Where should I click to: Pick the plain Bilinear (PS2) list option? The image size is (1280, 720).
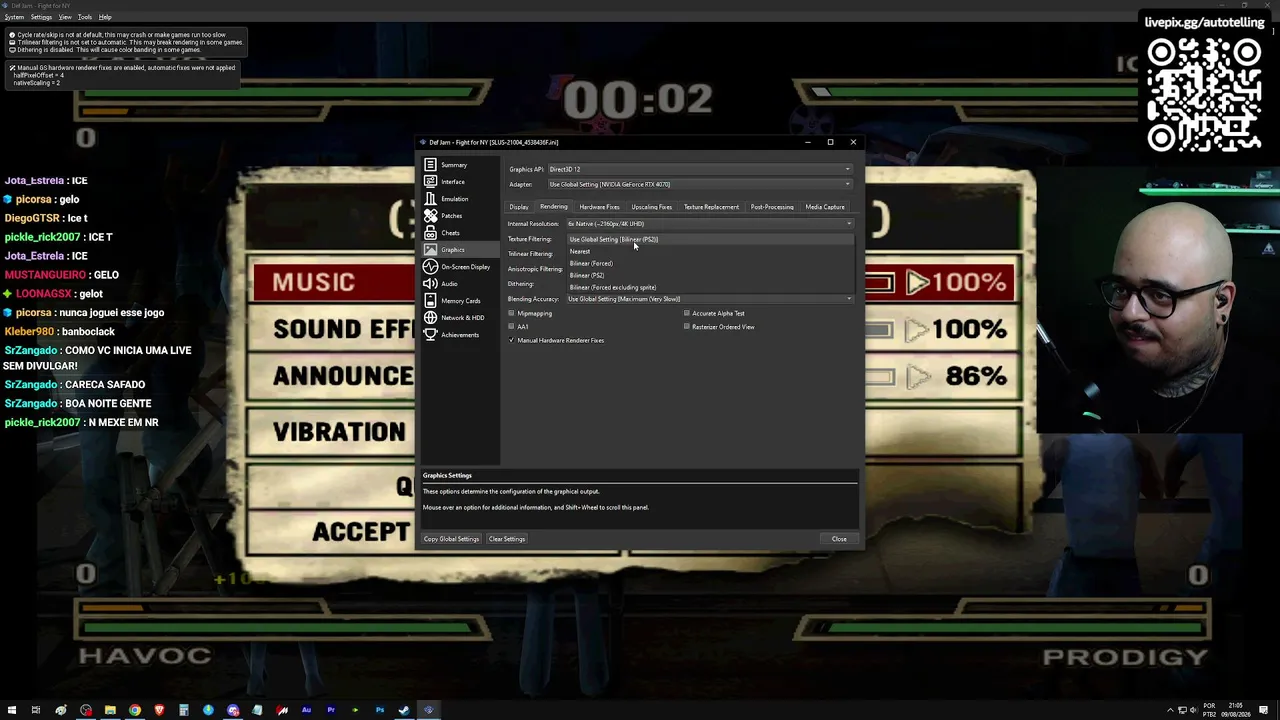pyautogui.click(x=710, y=276)
